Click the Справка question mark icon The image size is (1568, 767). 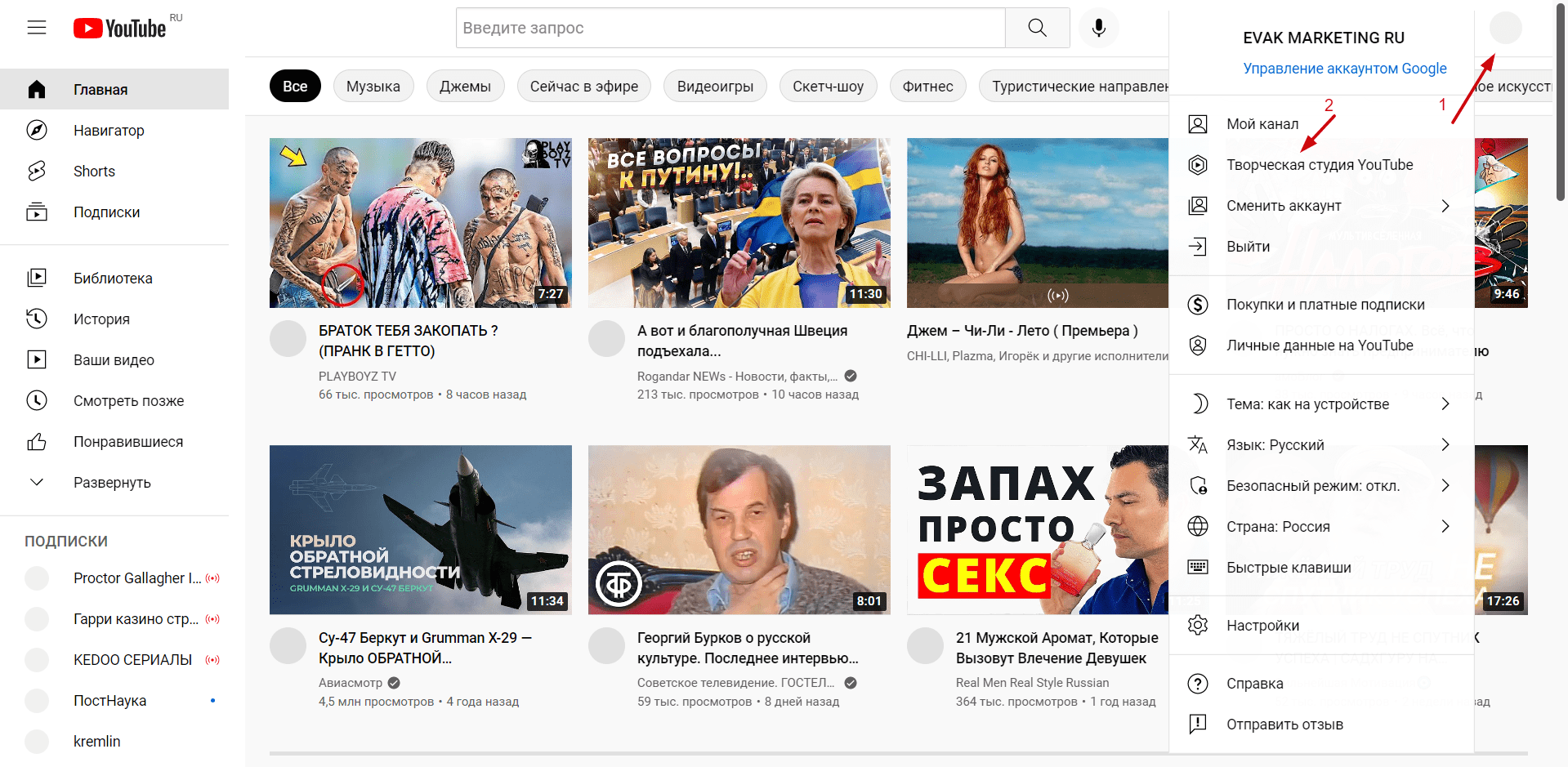point(1198,684)
